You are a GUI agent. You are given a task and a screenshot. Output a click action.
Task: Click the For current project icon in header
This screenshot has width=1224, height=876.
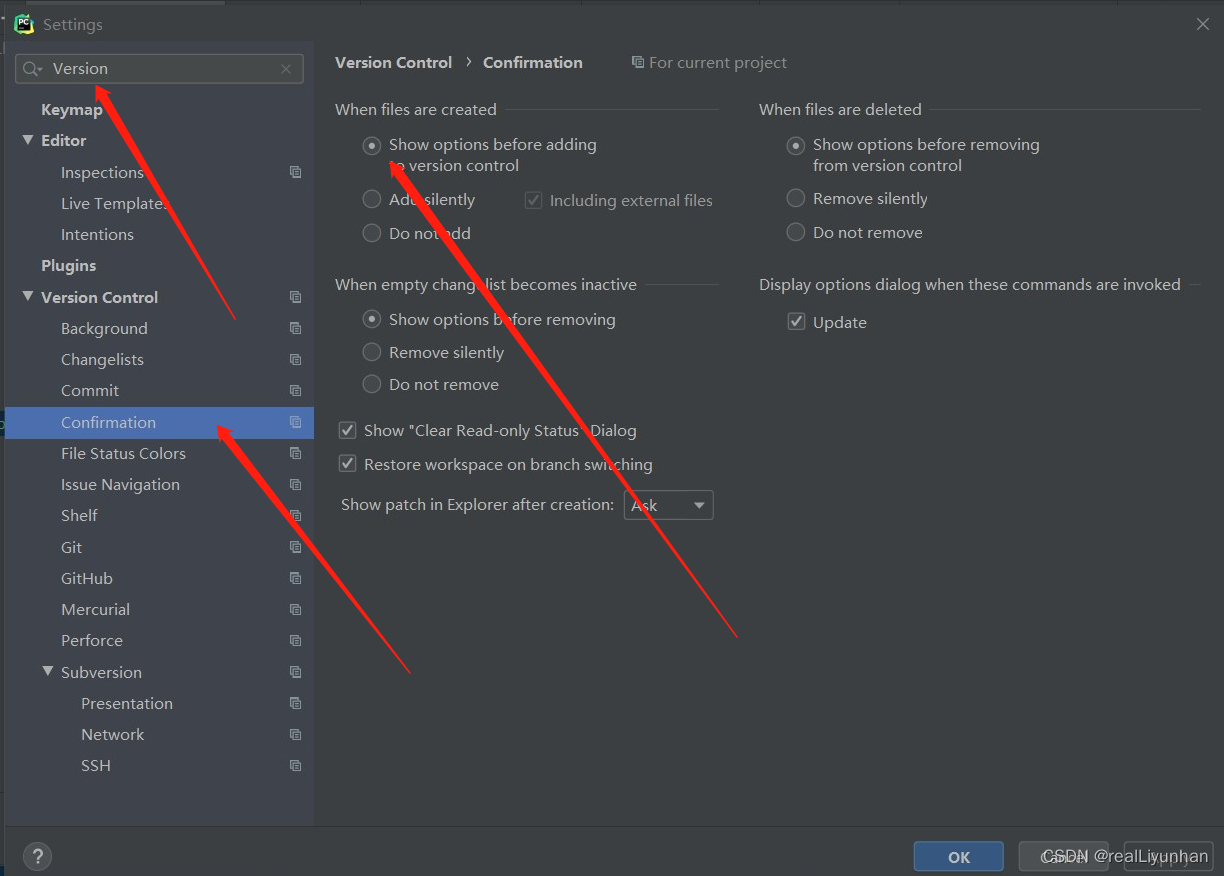coord(637,62)
